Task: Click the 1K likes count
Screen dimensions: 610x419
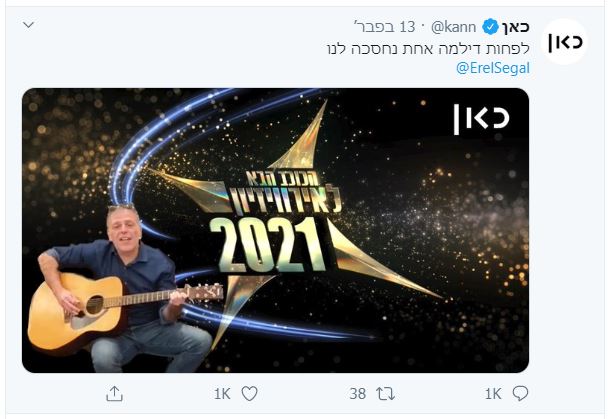Action: (x=223, y=394)
